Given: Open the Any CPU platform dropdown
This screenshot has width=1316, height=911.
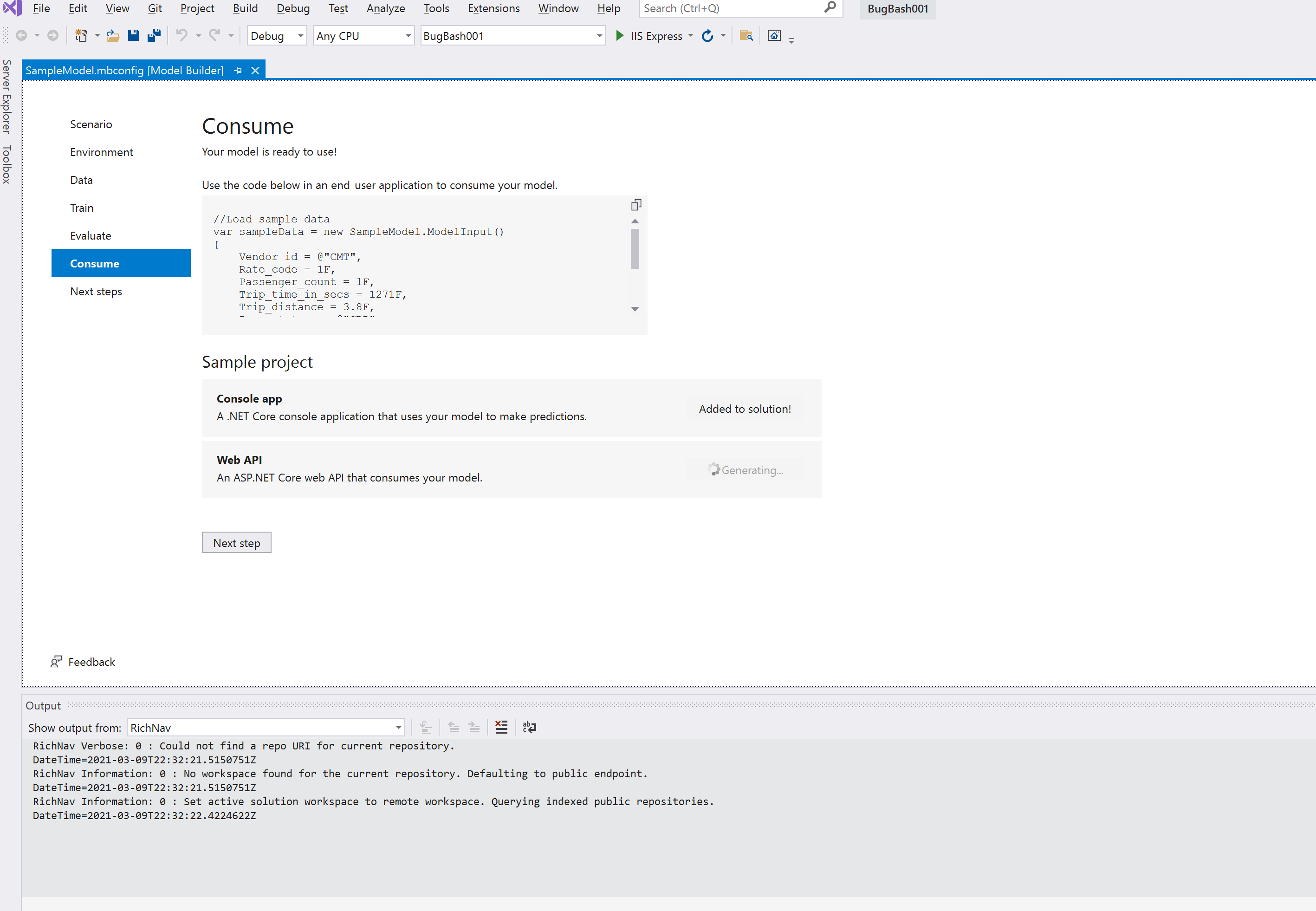Looking at the screenshot, I should (363, 35).
